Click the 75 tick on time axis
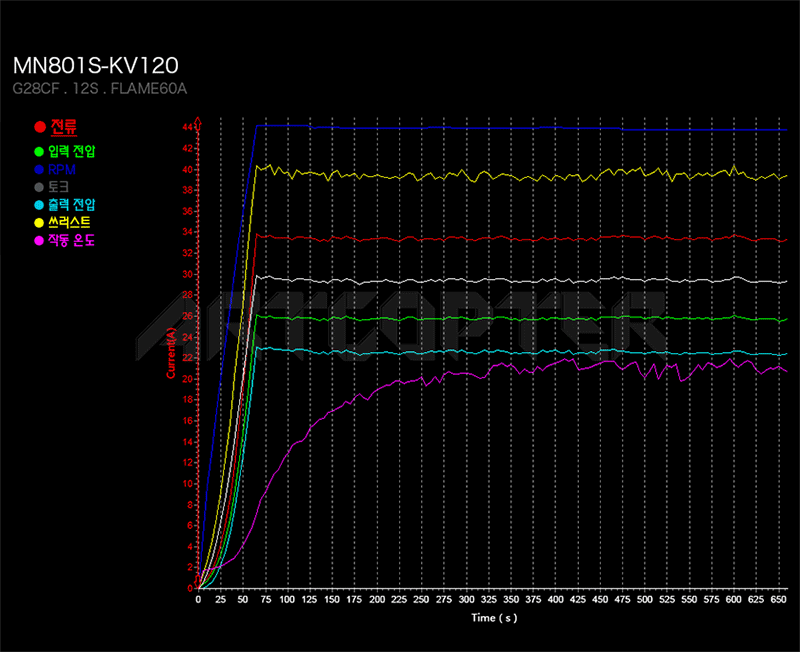 266,599
